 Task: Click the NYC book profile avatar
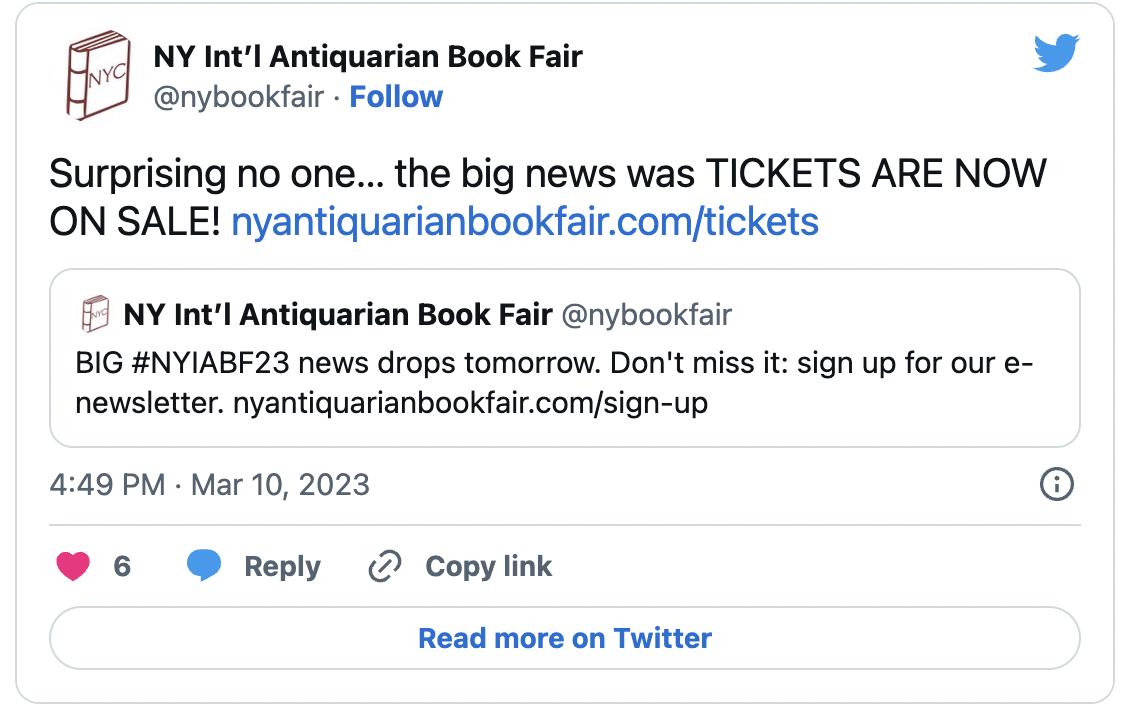(99, 76)
